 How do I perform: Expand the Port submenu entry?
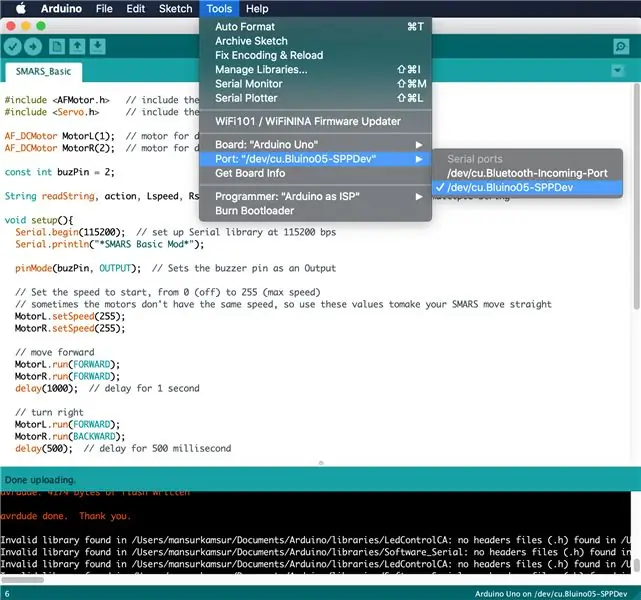coord(316,159)
